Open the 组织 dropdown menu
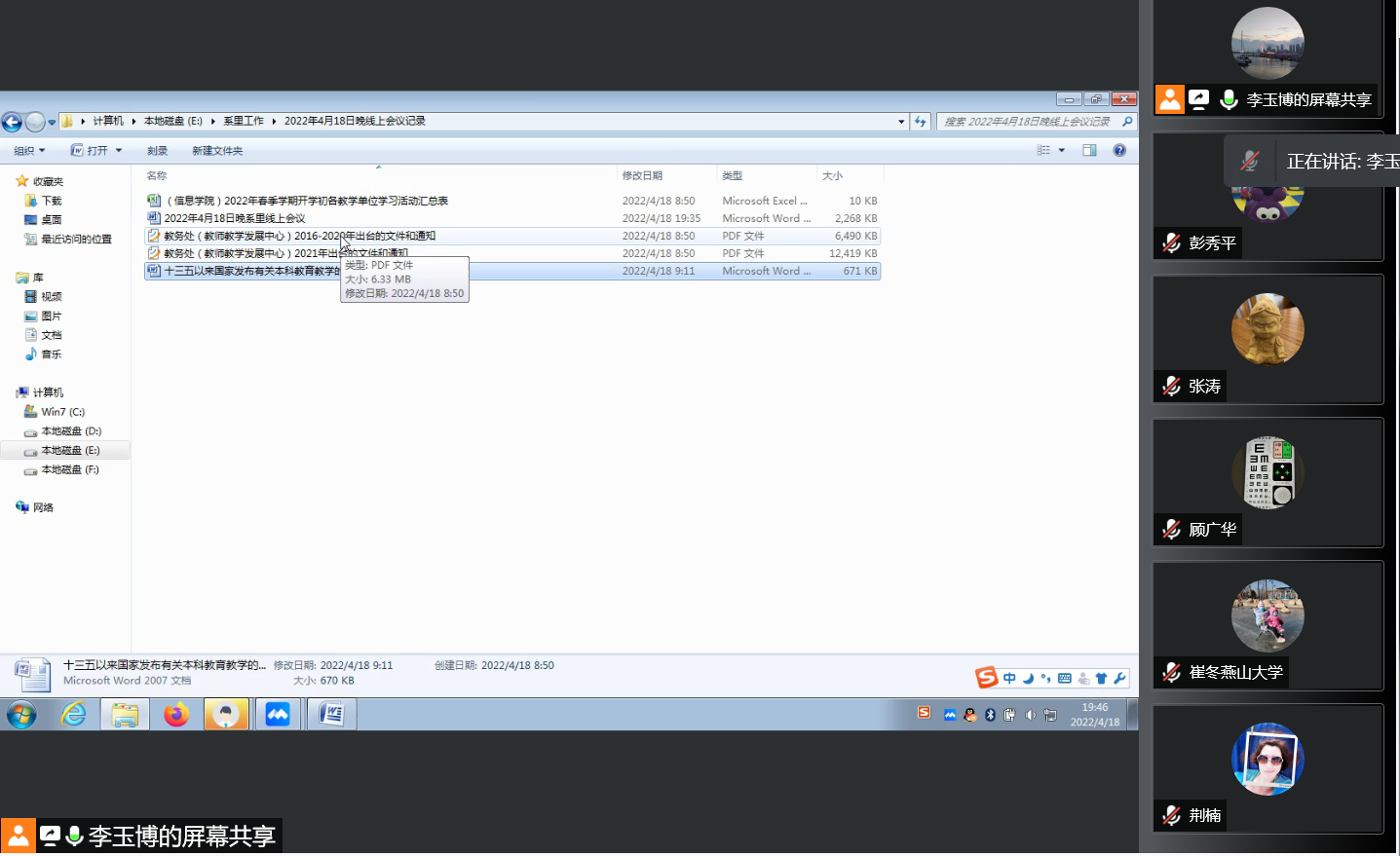Screen dimensions: 1400x856 (x=29, y=151)
